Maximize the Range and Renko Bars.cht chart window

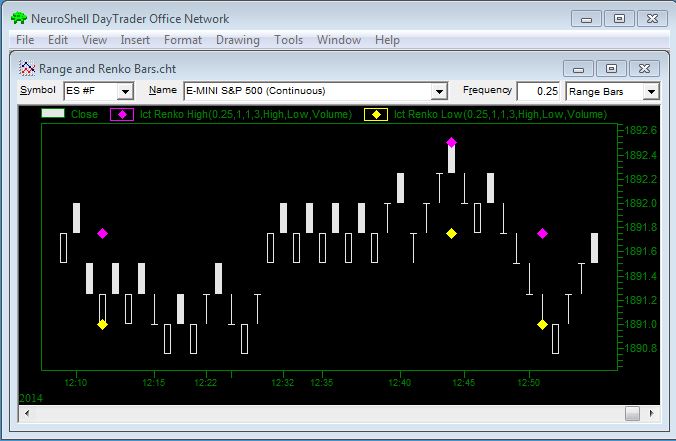611,69
